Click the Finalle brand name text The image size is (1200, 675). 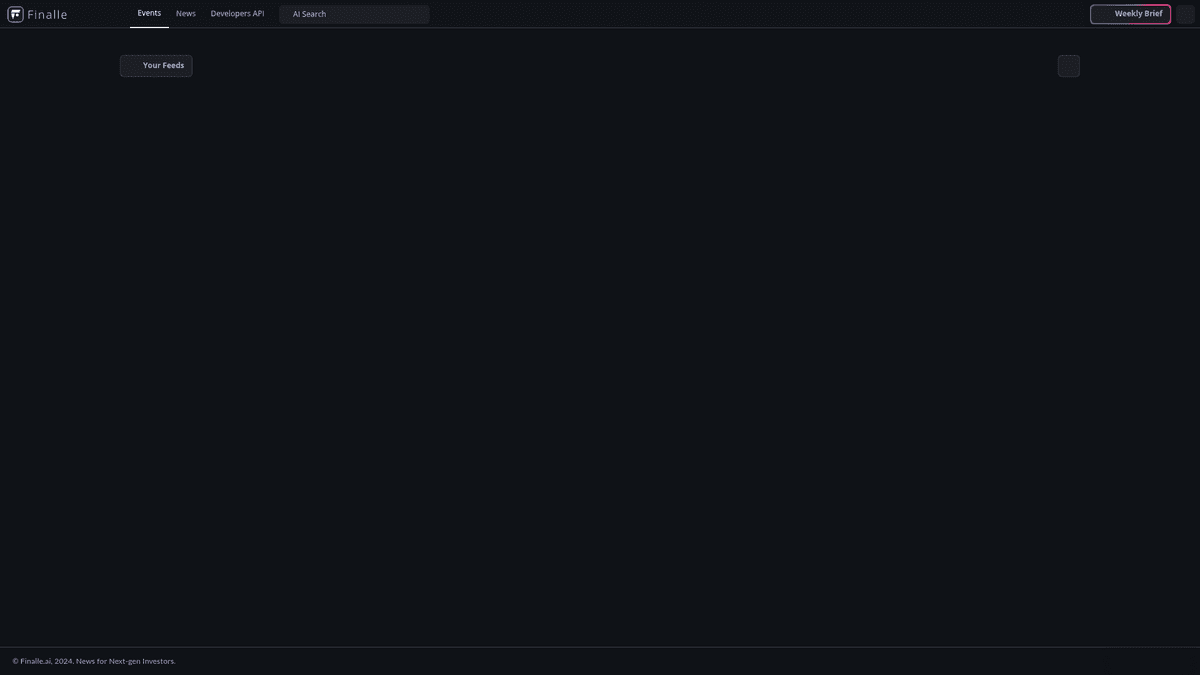point(47,15)
